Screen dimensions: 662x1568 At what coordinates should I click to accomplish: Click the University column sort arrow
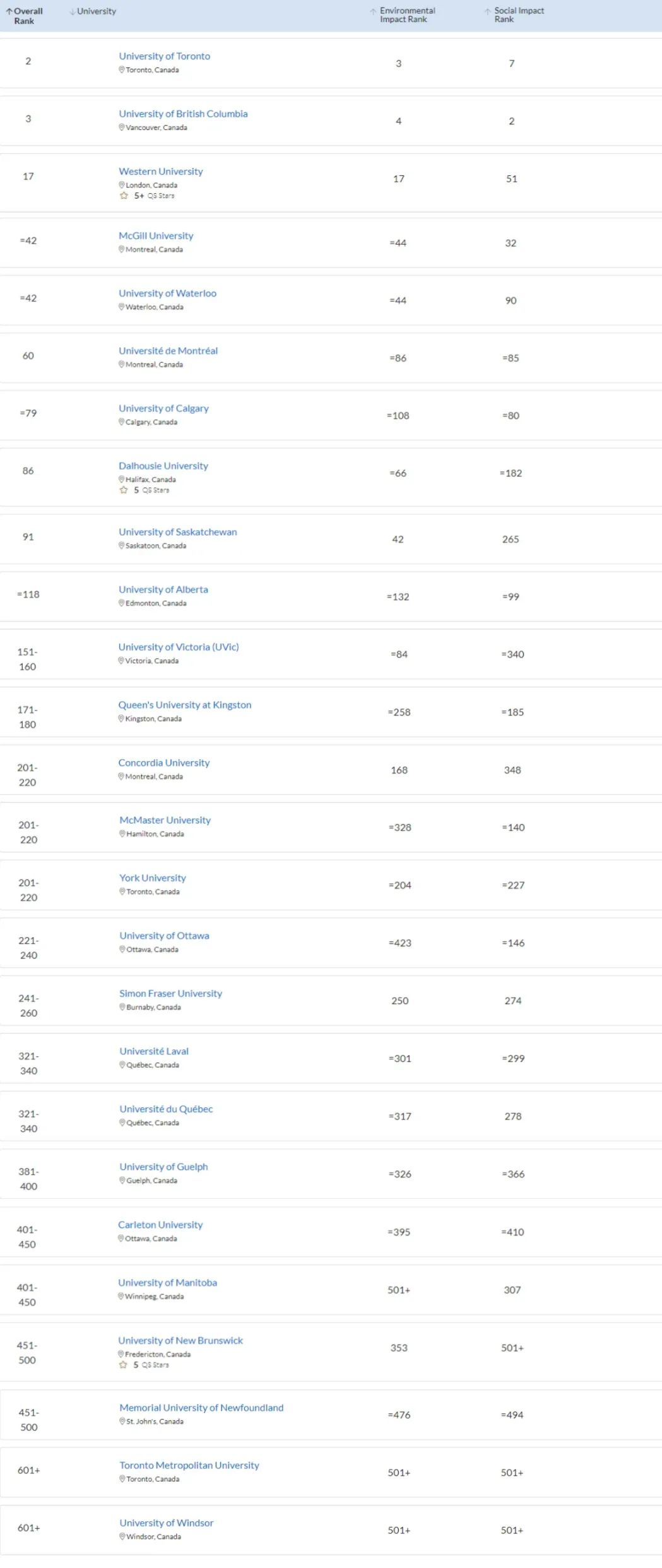point(73,12)
